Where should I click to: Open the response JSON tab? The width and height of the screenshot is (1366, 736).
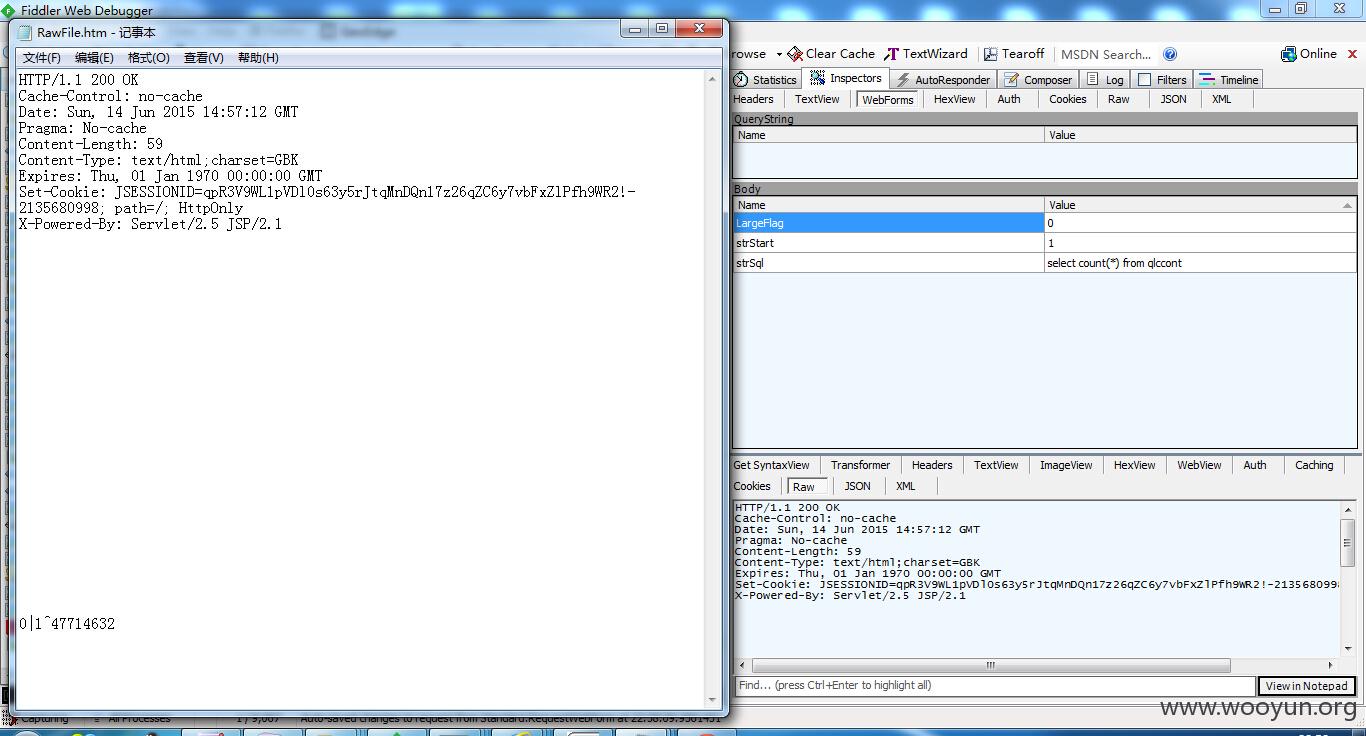(857, 486)
